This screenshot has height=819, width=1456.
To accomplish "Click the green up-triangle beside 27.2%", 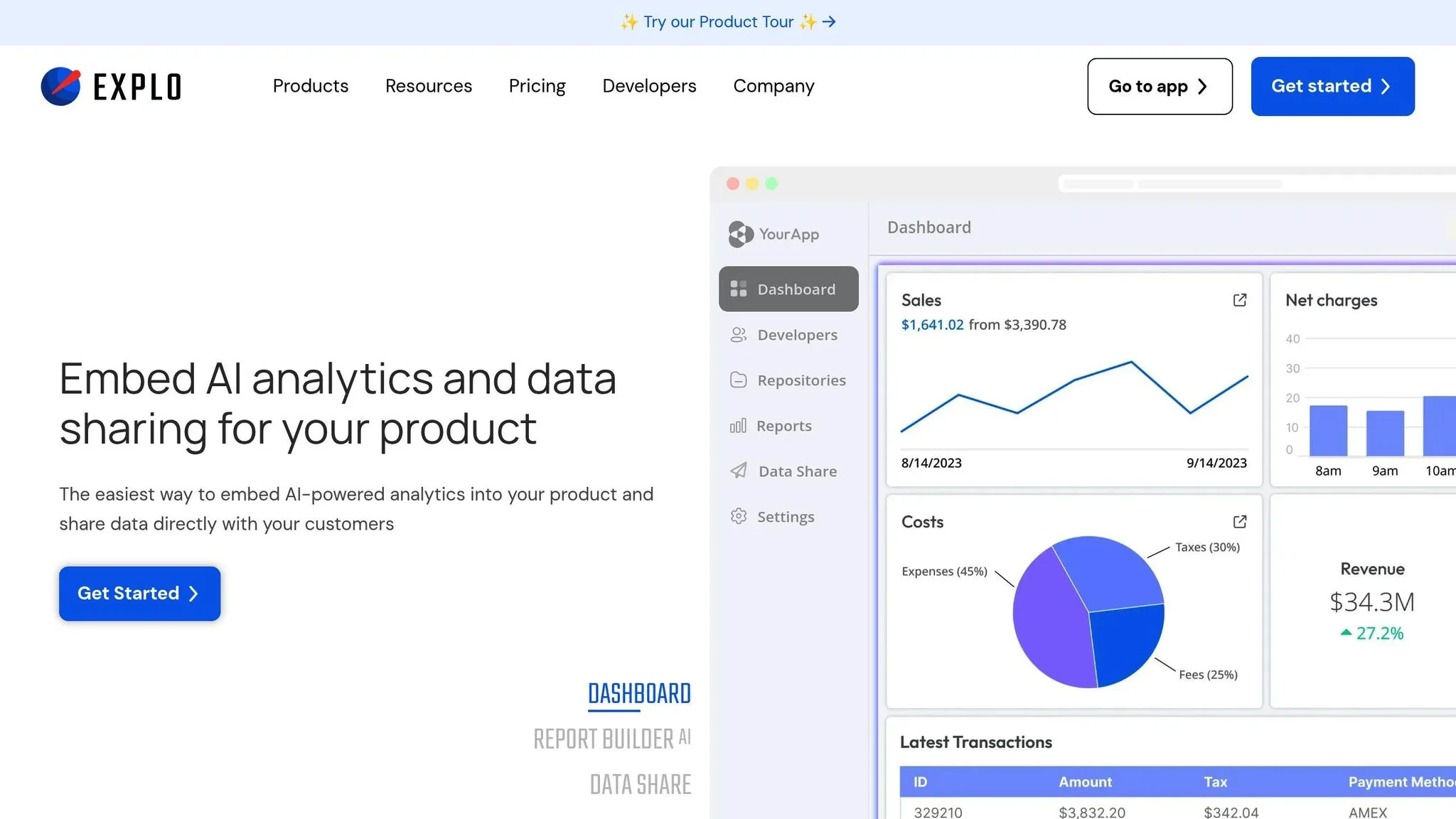I will point(1346,632).
